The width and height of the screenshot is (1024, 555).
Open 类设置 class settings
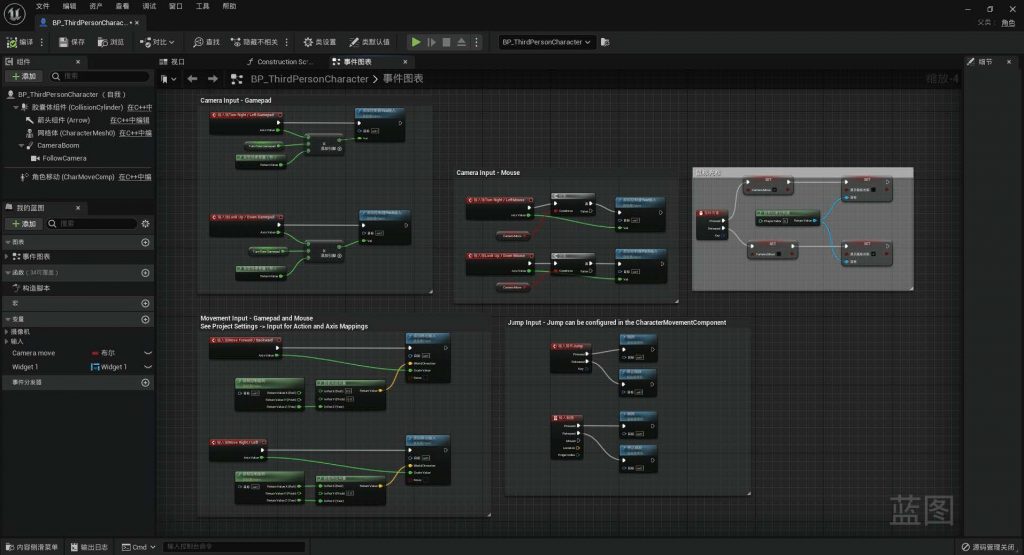[x=319, y=42]
